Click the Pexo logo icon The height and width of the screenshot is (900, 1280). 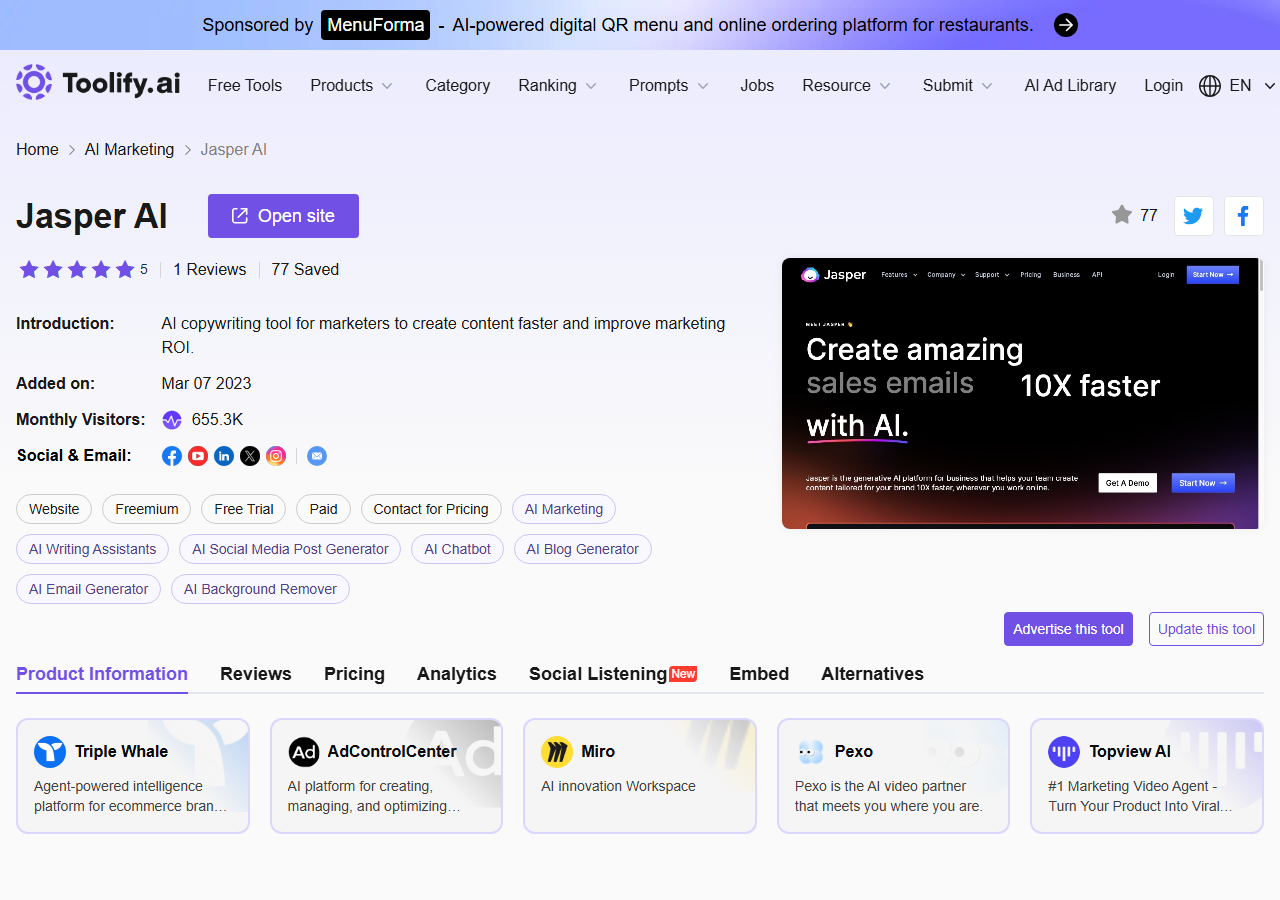[x=811, y=752]
